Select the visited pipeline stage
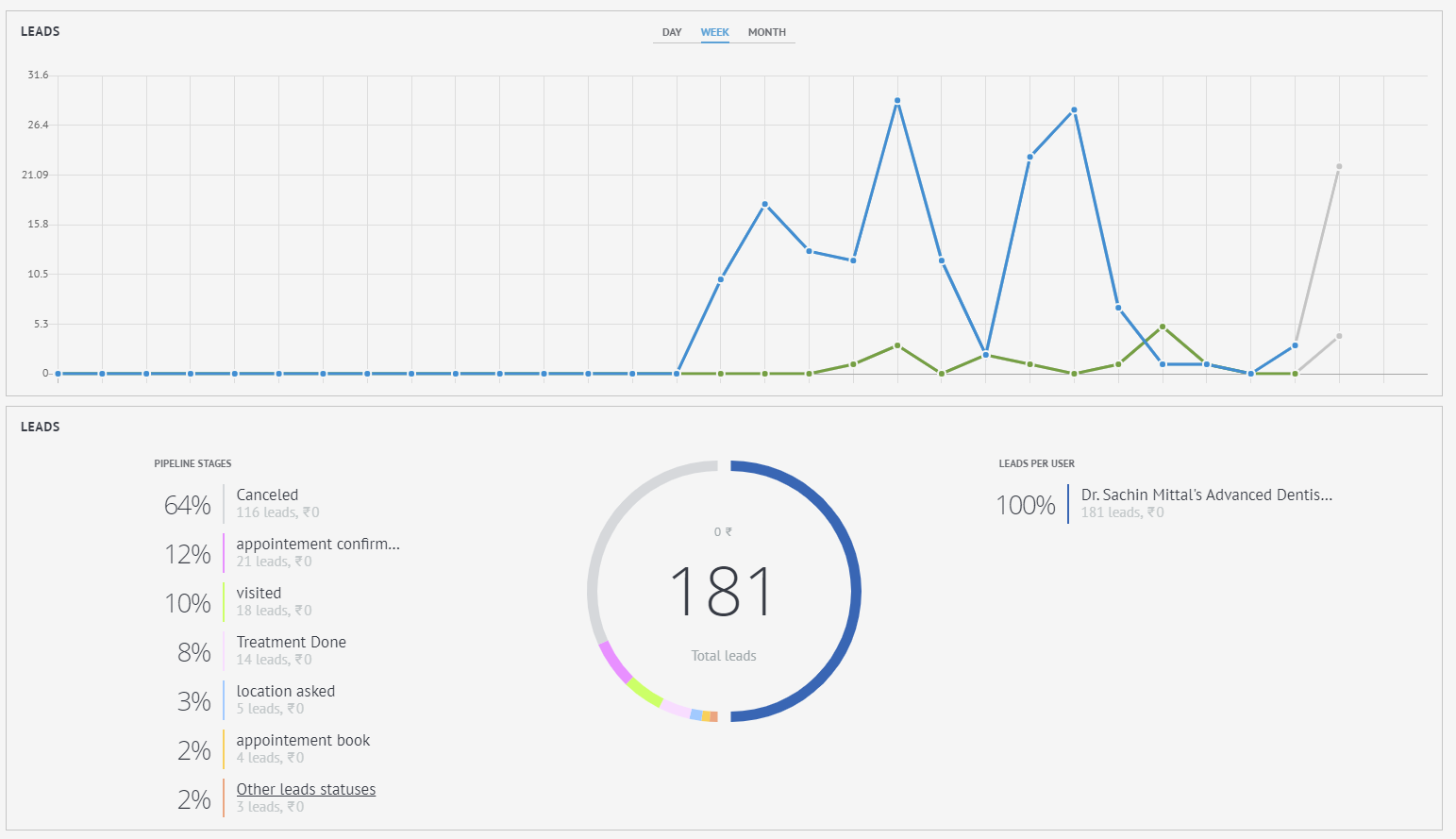This screenshot has width=1456, height=839. pyautogui.click(x=259, y=593)
